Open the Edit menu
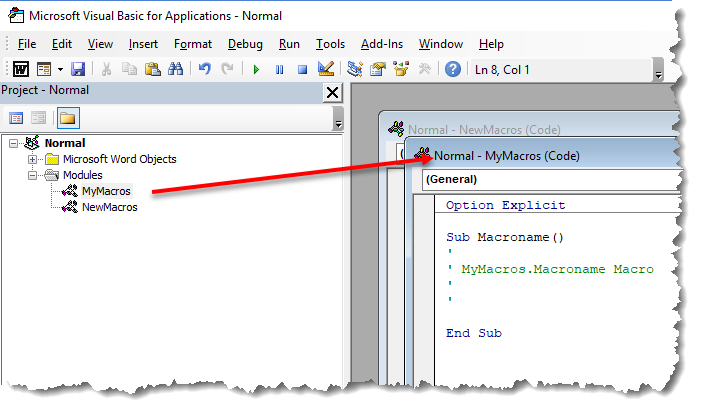701x410 pixels. (62, 44)
